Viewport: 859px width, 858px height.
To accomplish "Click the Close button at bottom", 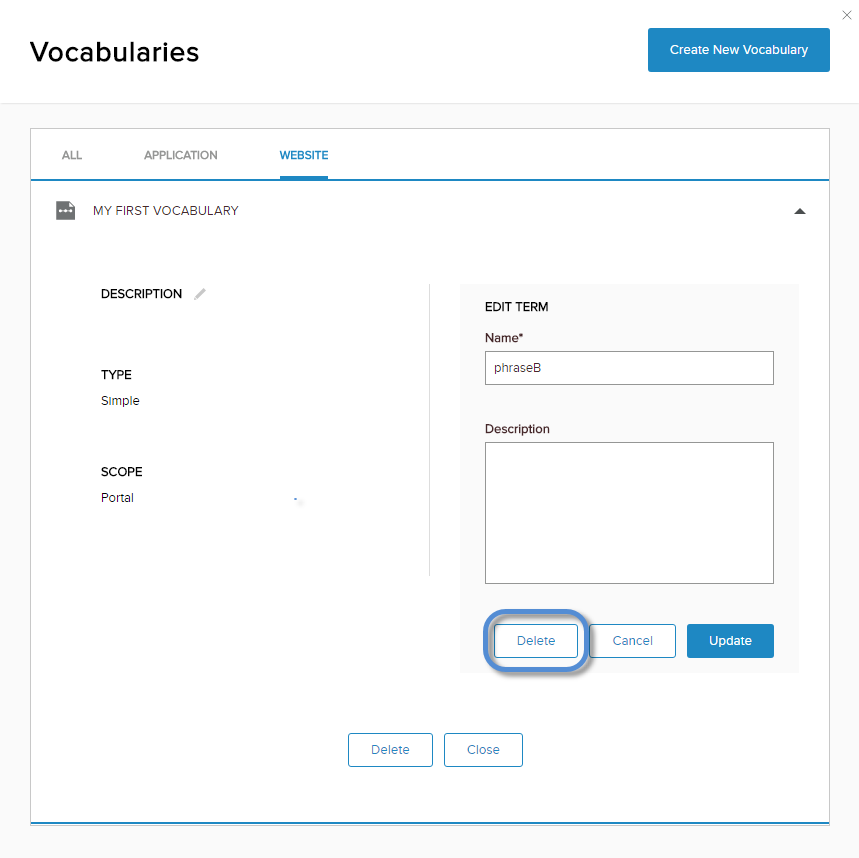I will coord(483,750).
